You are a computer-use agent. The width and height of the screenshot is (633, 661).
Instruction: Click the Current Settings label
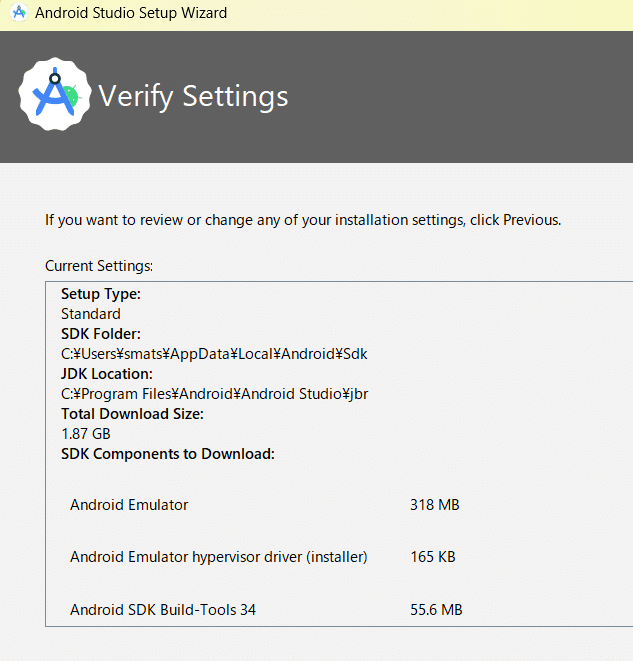pos(99,266)
